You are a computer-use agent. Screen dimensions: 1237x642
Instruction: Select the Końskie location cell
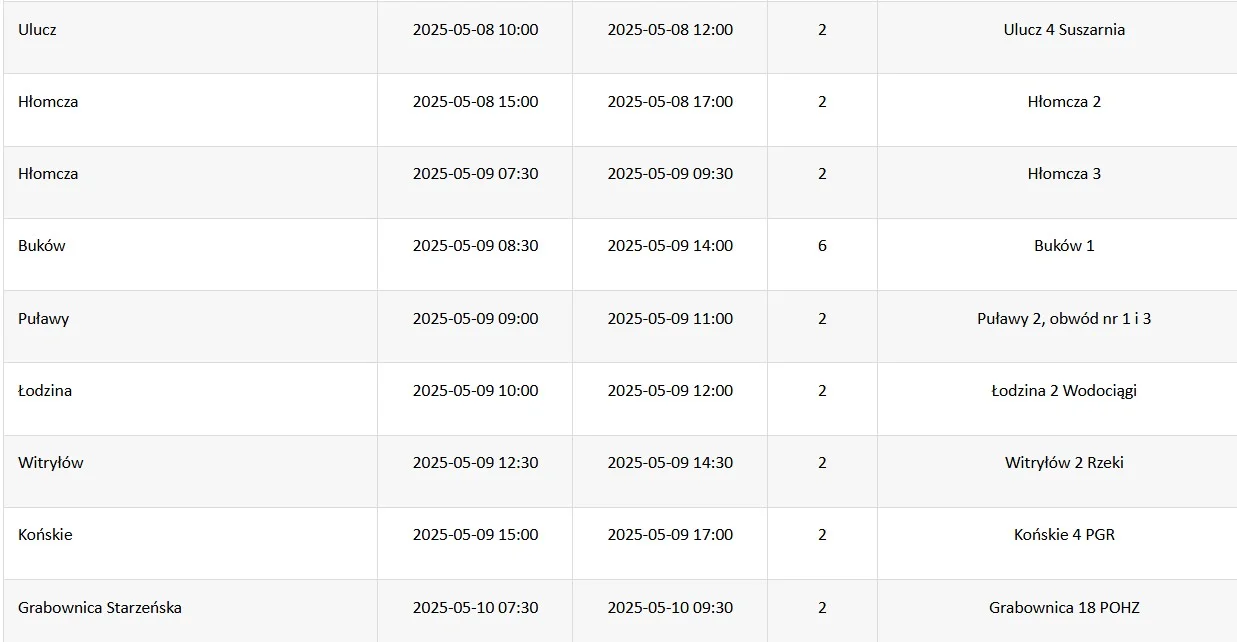click(x=190, y=543)
